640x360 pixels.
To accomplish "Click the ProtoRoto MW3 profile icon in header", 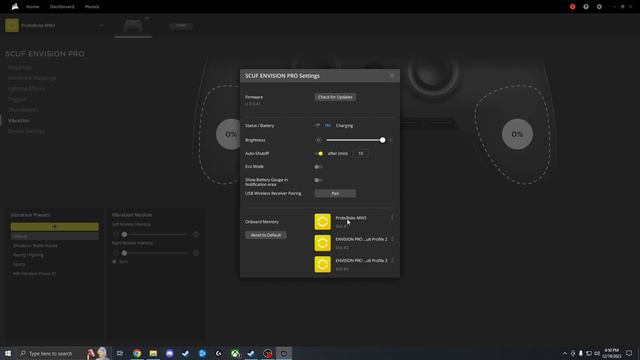I will point(12,25).
